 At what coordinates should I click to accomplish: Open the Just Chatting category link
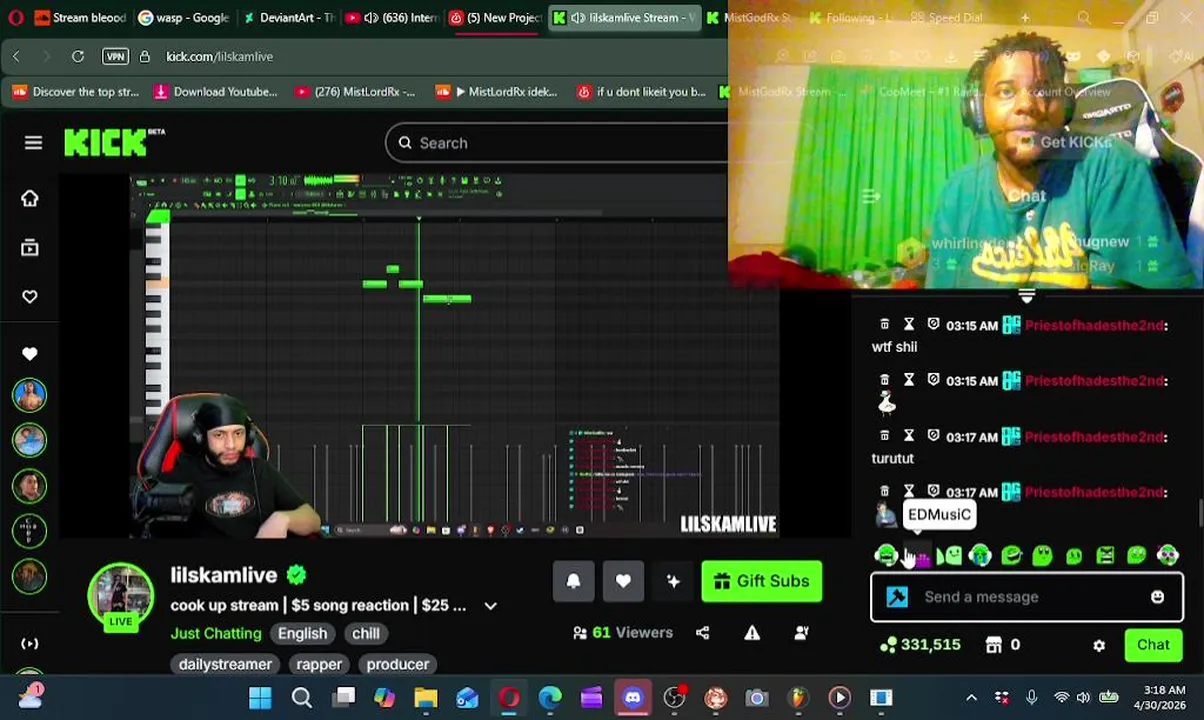pos(216,633)
